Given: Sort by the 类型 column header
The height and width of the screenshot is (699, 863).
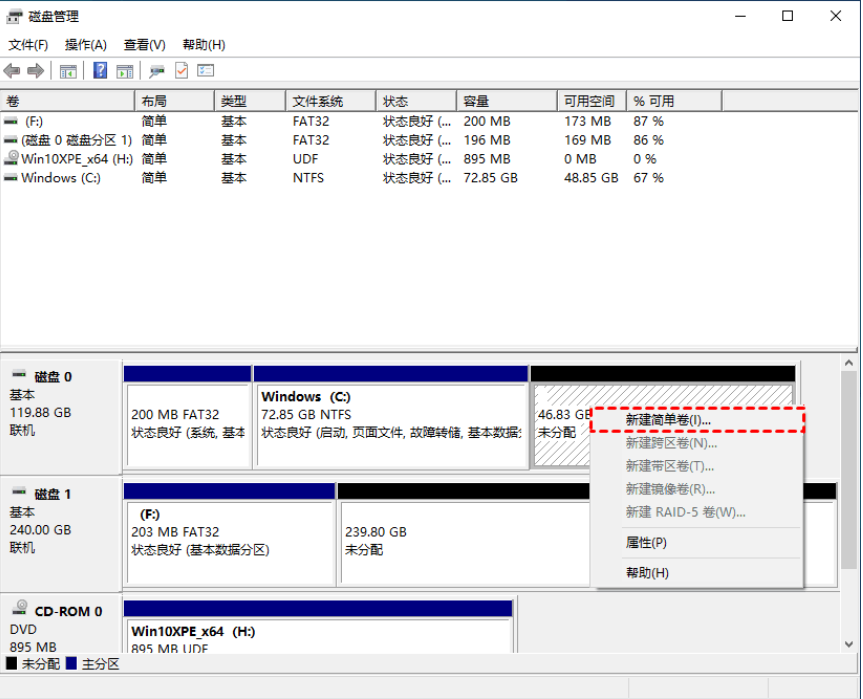Looking at the screenshot, I should click(250, 101).
